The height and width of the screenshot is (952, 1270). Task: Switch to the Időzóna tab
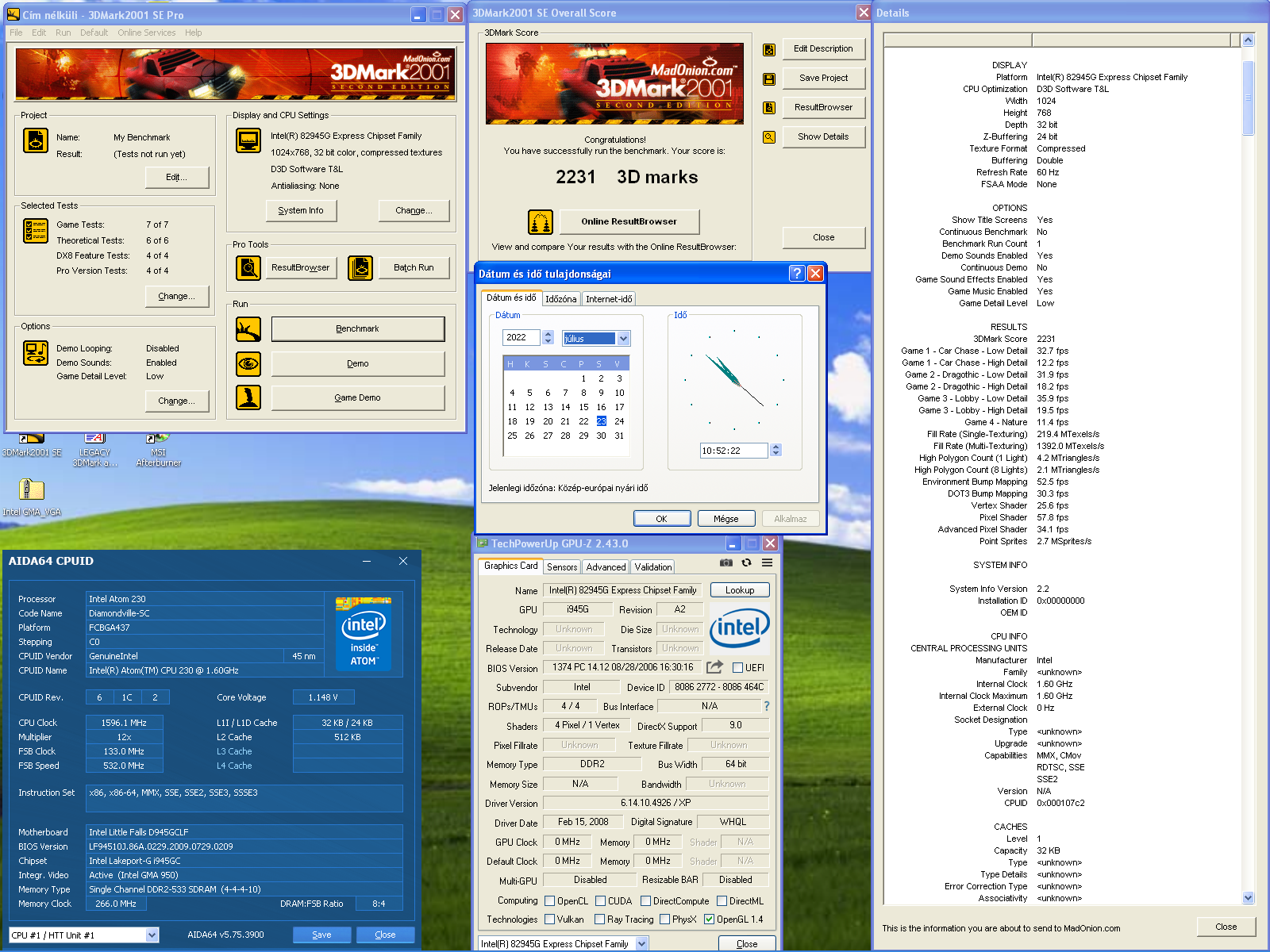point(560,299)
